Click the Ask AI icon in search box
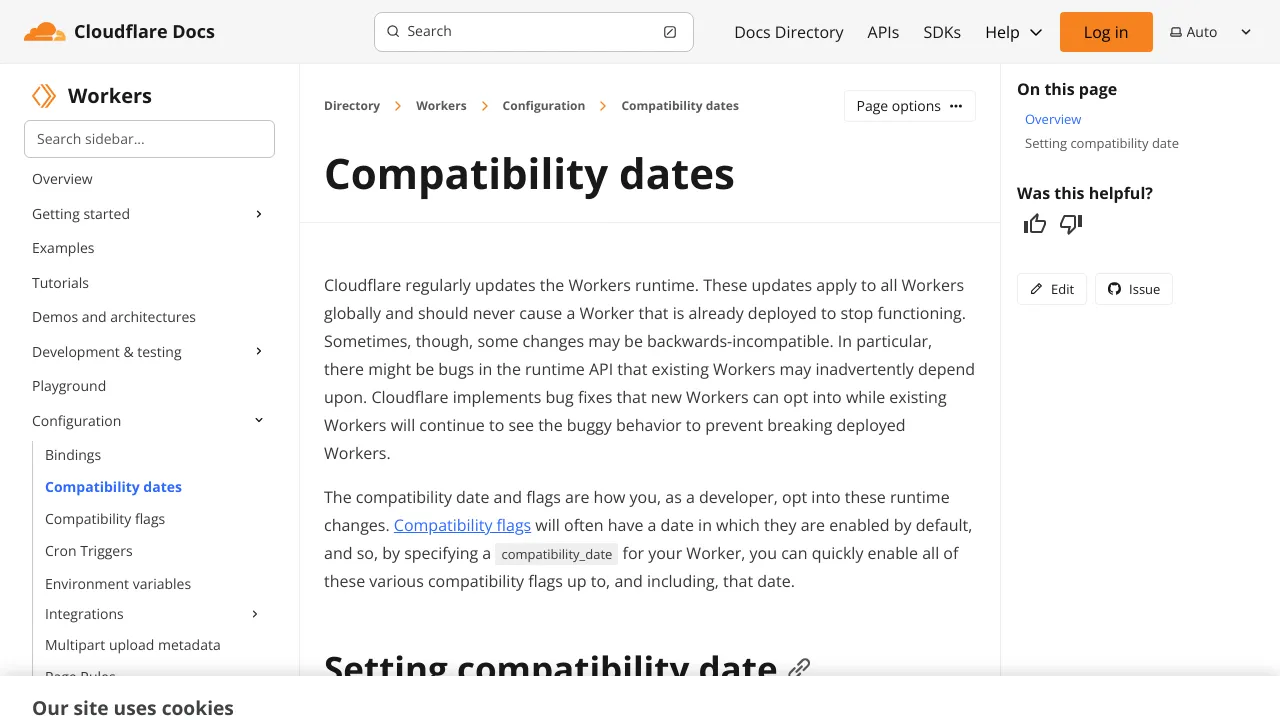Viewport: 1280px width, 720px height. (x=670, y=32)
